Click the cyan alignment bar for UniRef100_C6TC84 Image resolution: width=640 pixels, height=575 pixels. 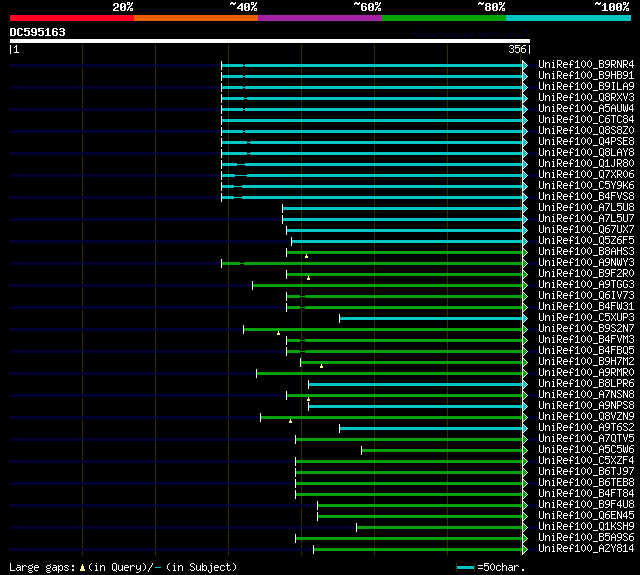(x=372, y=120)
